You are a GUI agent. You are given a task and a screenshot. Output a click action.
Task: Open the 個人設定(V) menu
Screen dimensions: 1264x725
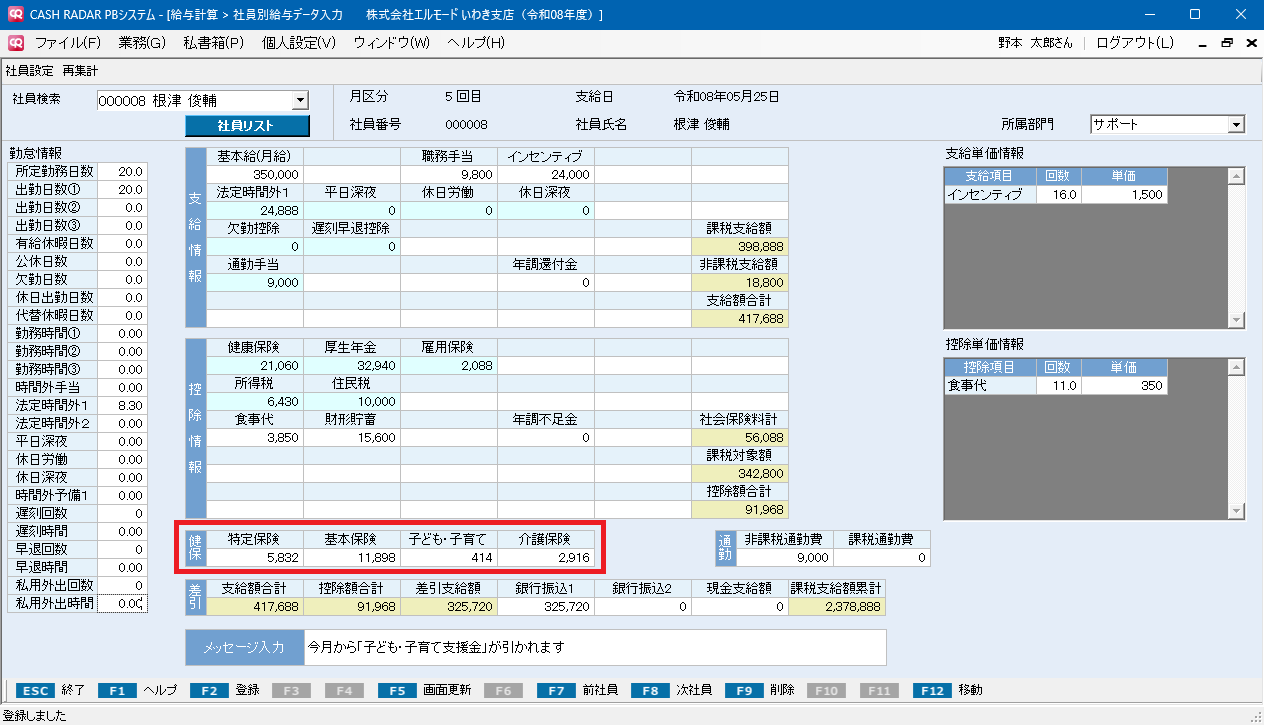click(x=299, y=43)
